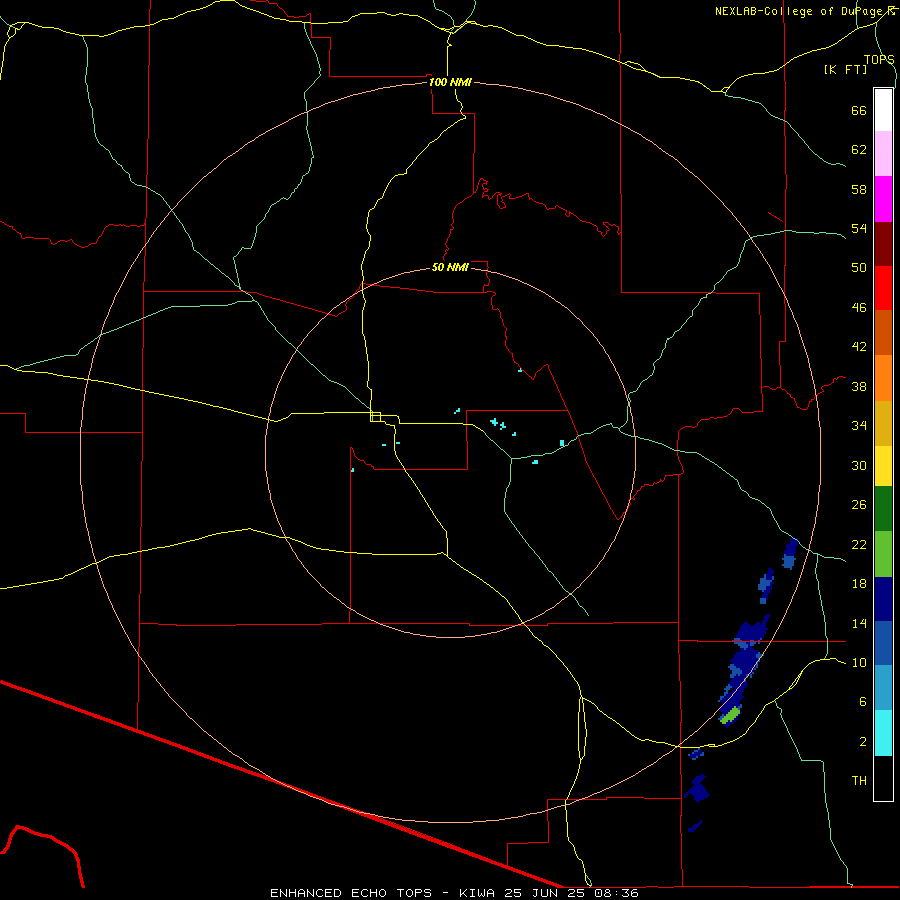
Task: Click the black TH threshold swatch
Action: click(883, 777)
